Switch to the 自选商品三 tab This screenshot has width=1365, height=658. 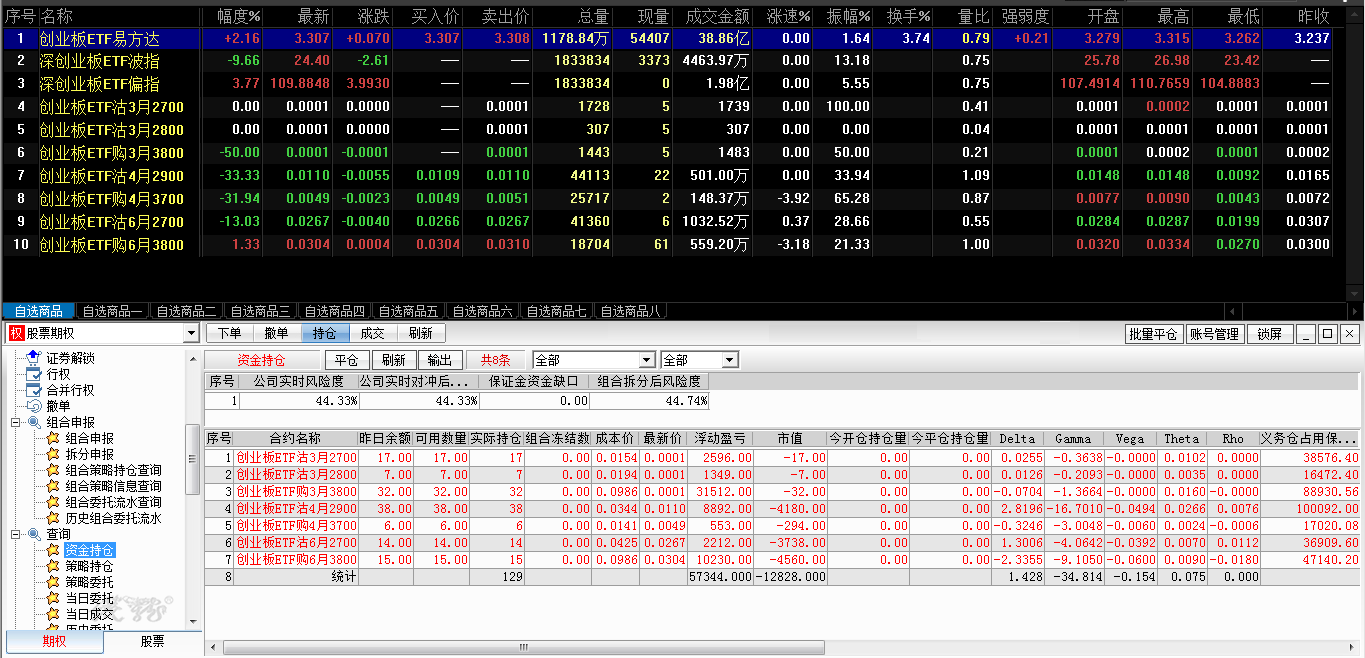[x=260, y=311]
